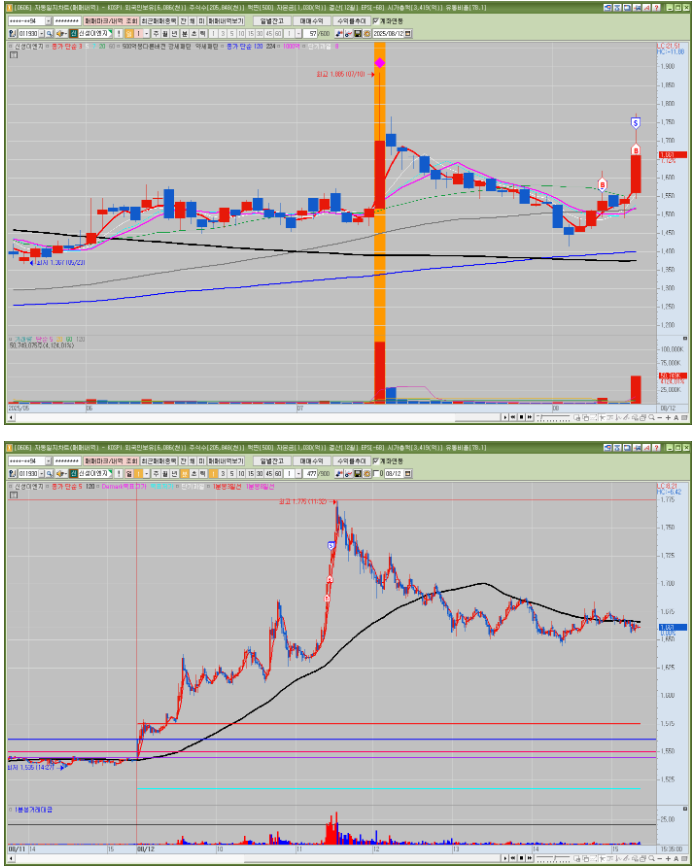Click the small box icon at top-left of daily chart
Image resolution: width=695 pixels, height=867 pixels.
[x=14, y=55]
